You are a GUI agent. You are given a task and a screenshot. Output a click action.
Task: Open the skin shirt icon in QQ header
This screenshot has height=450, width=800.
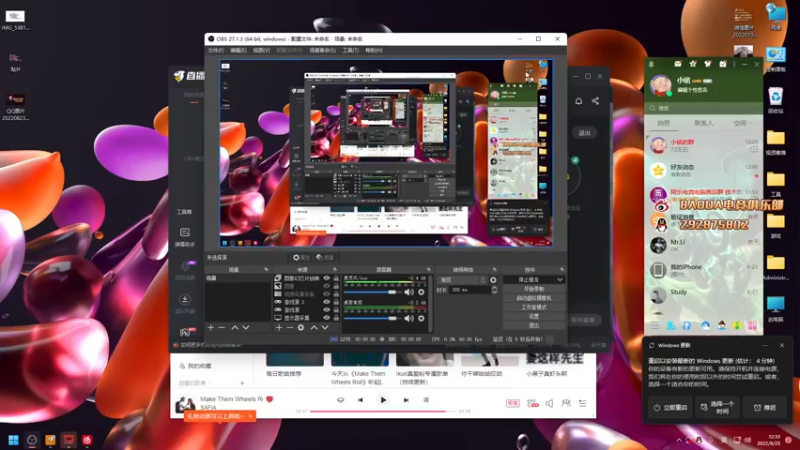click(708, 64)
